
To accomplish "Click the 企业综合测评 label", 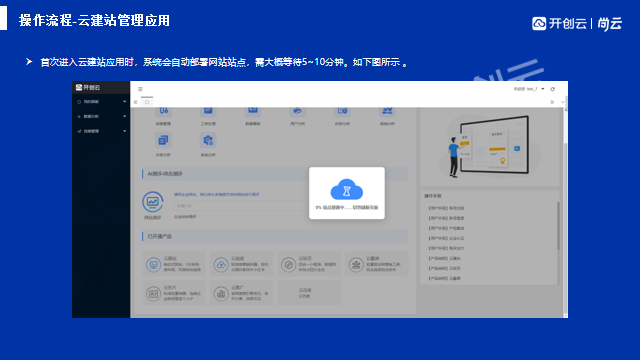I will coord(185,217).
